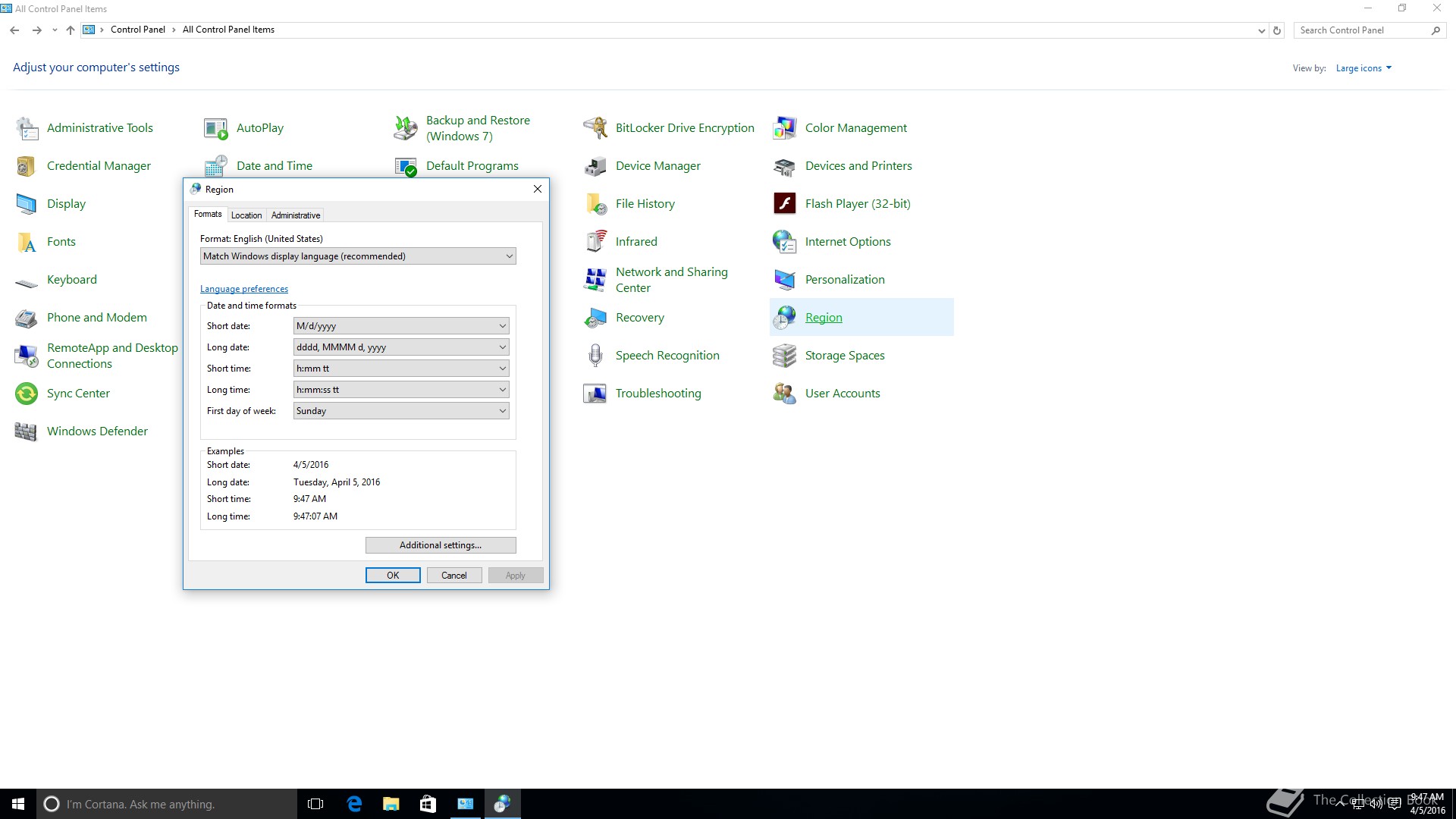Image resolution: width=1456 pixels, height=819 pixels.
Task: Click Cancel in the Region dialog
Action: [x=454, y=576]
